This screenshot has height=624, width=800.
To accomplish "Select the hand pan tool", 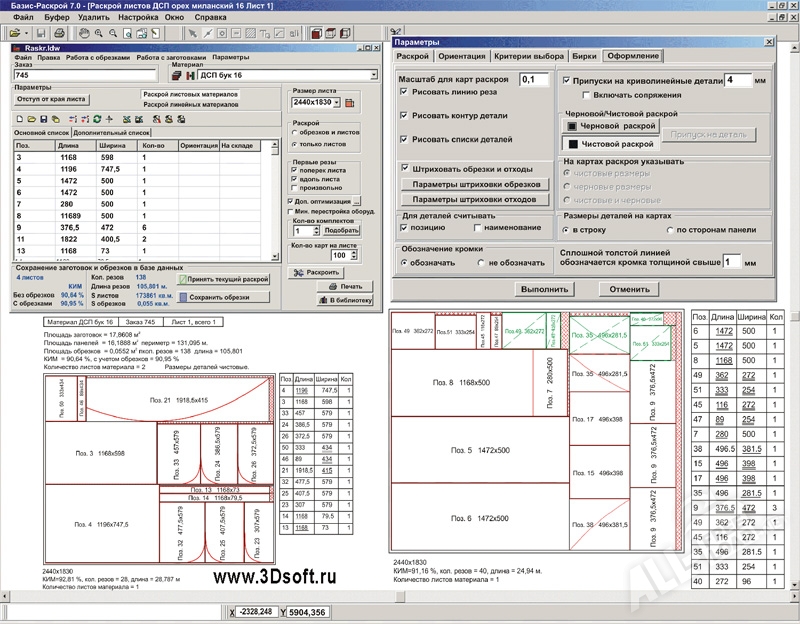I will (x=85, y=33).
